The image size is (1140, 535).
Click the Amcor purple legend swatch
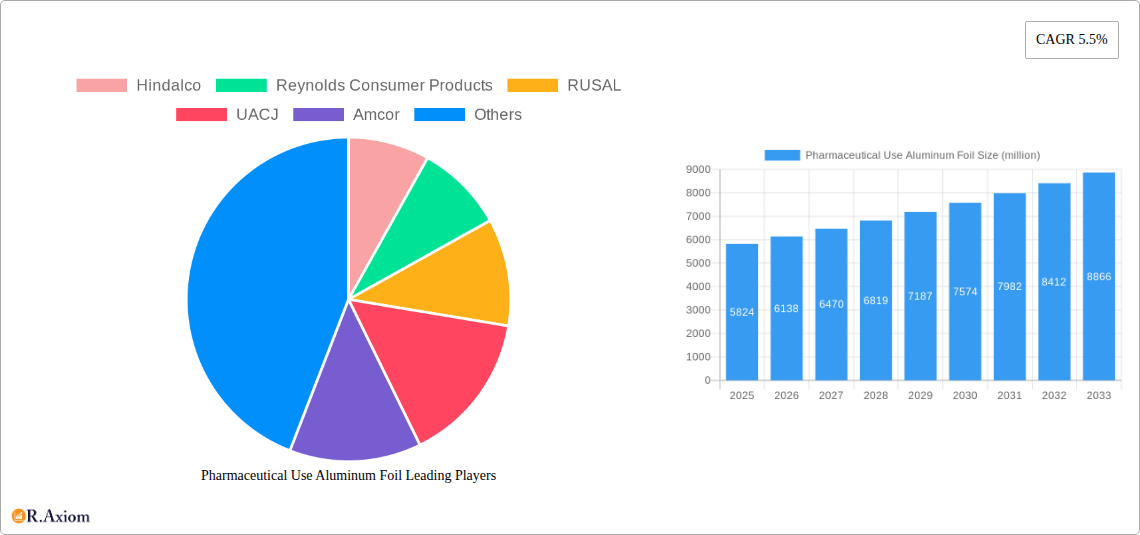[318, 115]
